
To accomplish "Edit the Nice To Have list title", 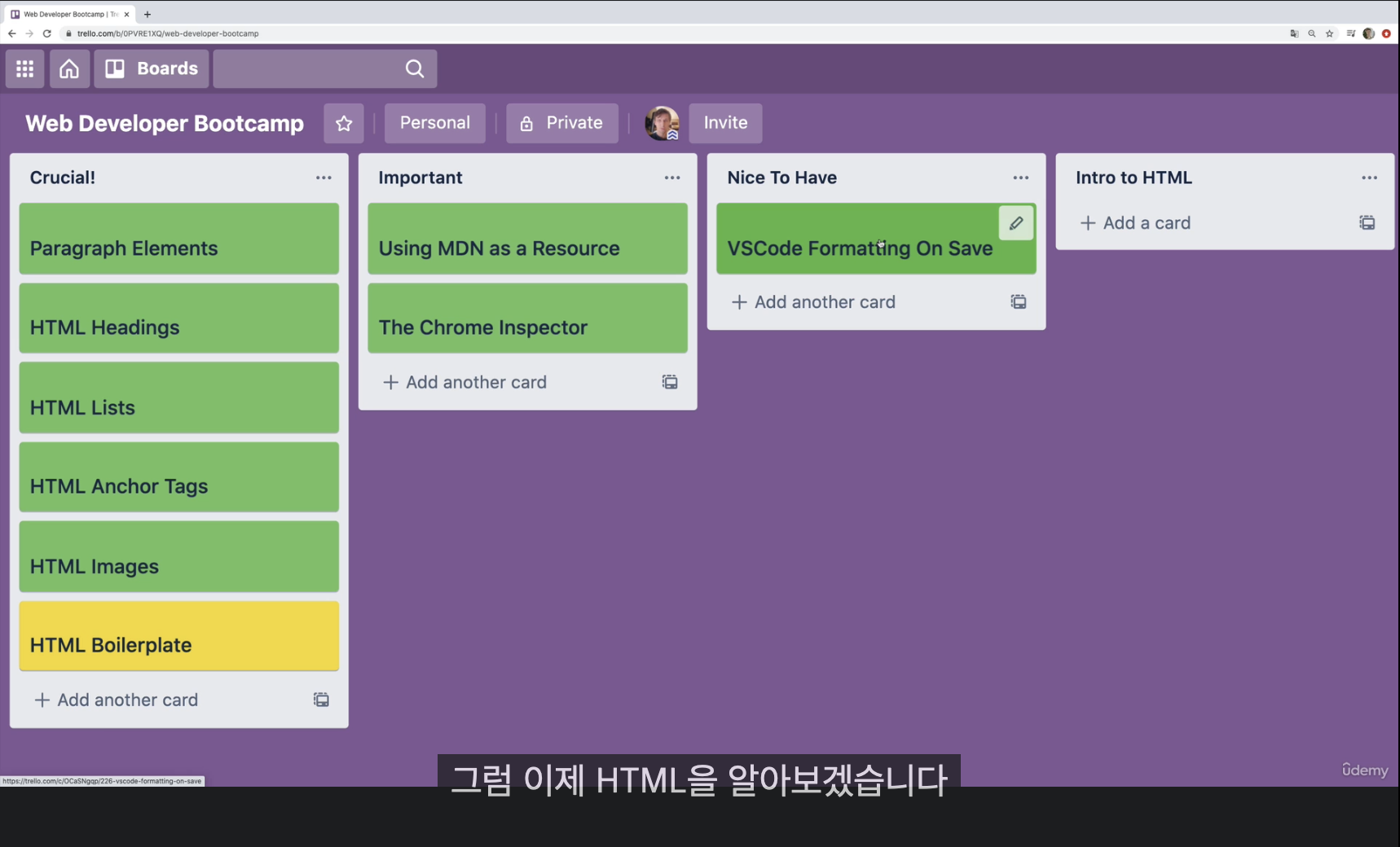I will pos(782,178).
